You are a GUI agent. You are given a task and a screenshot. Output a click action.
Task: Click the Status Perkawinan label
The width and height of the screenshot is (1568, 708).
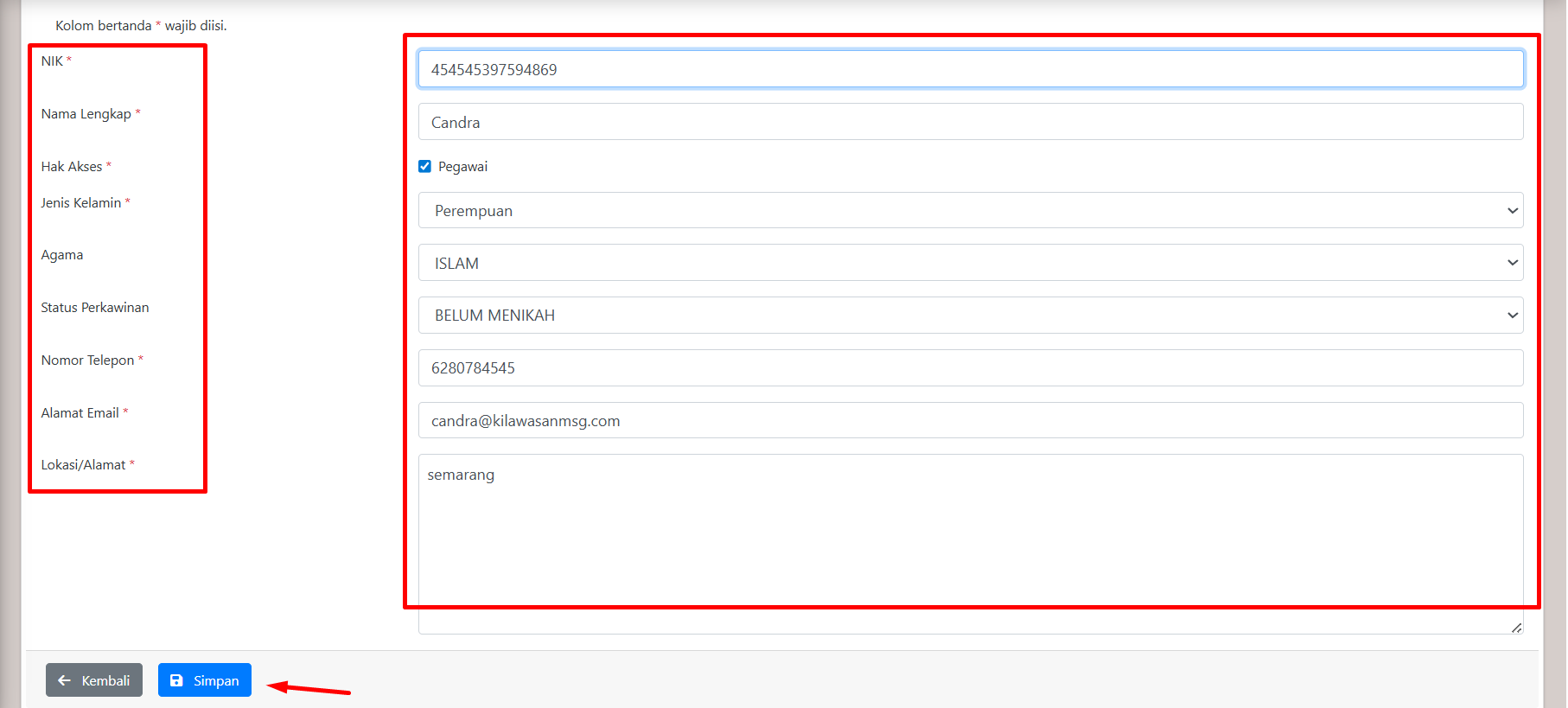tap(95, 308)
